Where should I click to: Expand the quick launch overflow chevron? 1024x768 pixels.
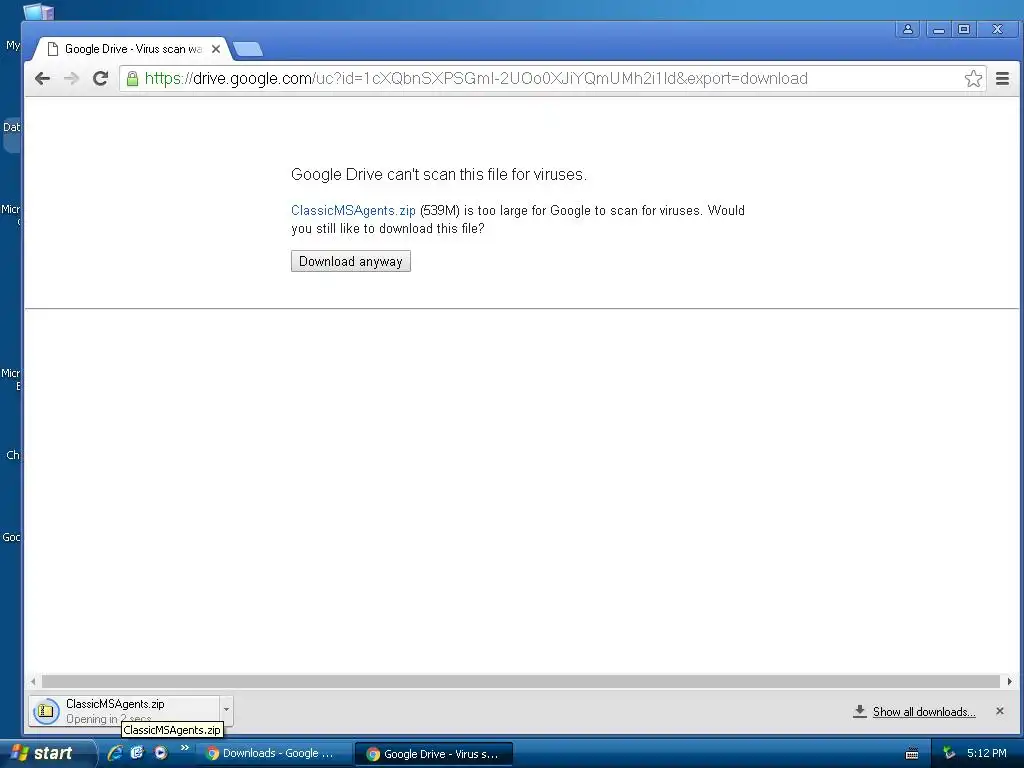(x=185, y=748)
